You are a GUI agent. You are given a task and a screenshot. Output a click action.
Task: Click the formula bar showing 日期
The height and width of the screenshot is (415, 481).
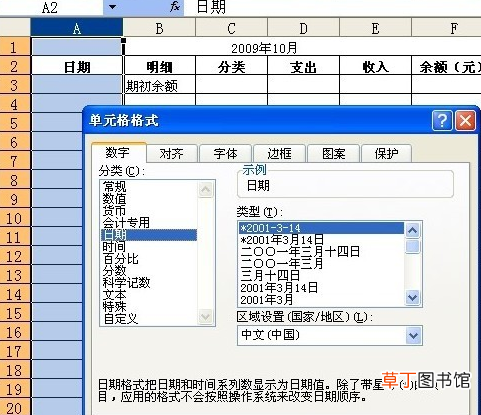pos(332,7)
